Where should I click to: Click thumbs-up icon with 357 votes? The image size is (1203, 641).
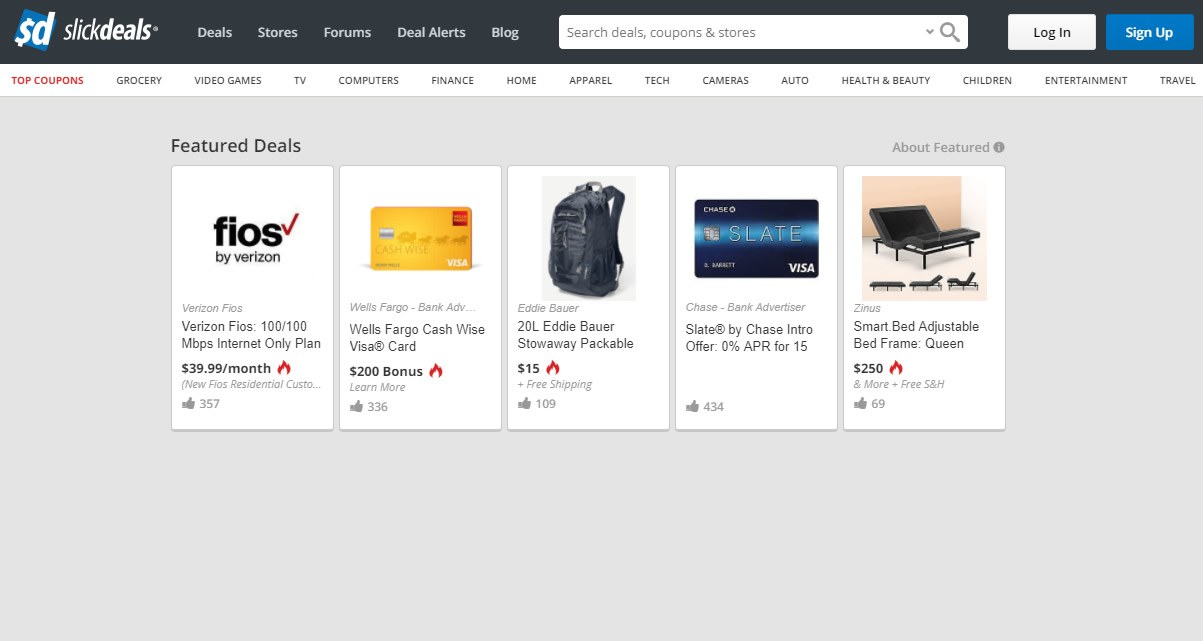189,403
